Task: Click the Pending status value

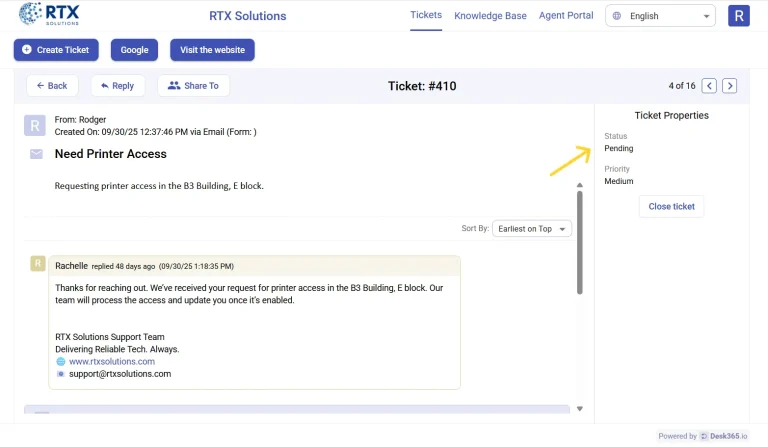Action: point(619,148)
